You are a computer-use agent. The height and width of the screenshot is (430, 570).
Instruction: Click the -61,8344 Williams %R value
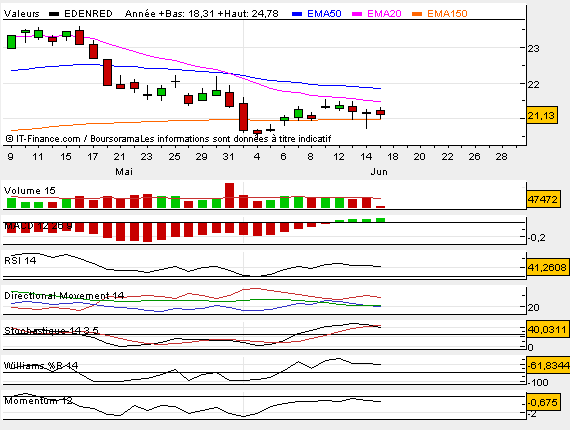(x=548, y=365)
